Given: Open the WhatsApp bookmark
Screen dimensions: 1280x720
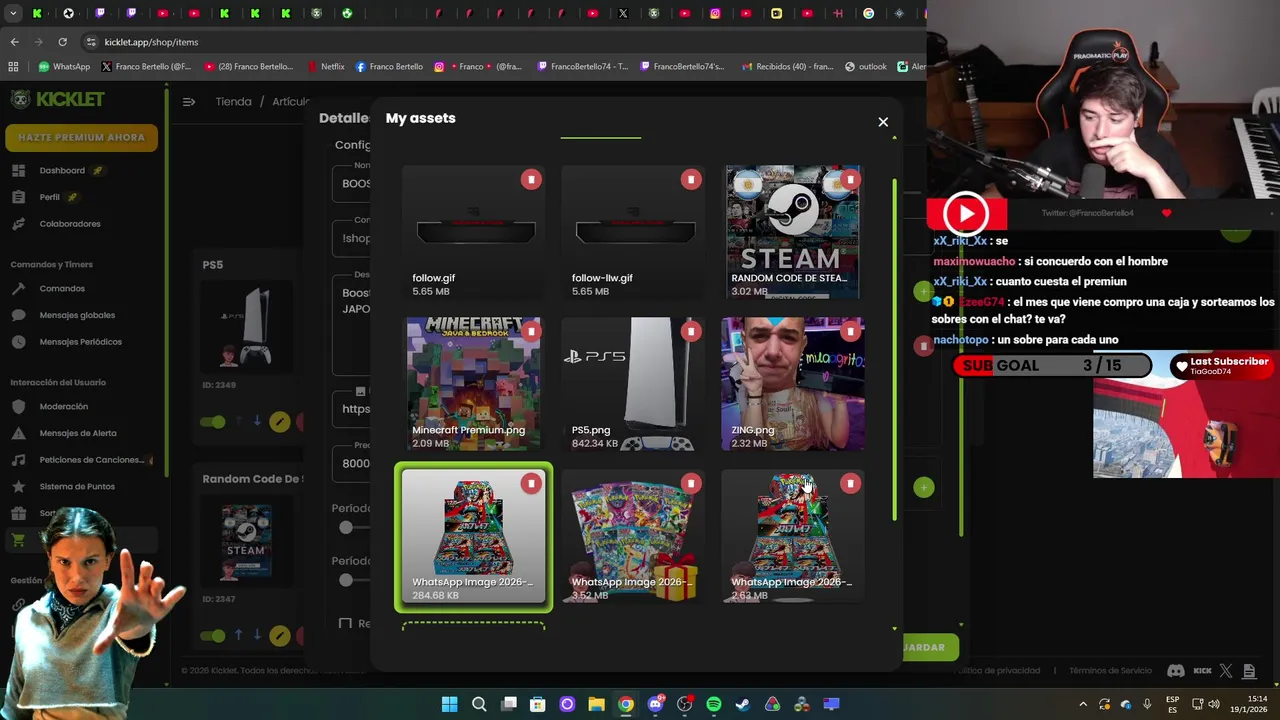Looking at the screenshot, I should pyautogui.click(x=64, y=67).
